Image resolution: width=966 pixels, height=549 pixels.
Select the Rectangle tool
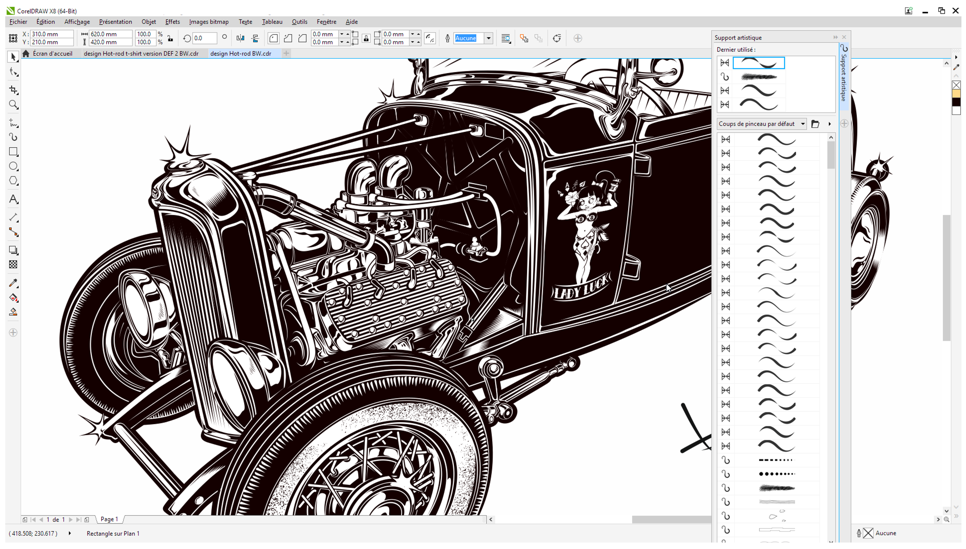[14, 152]
